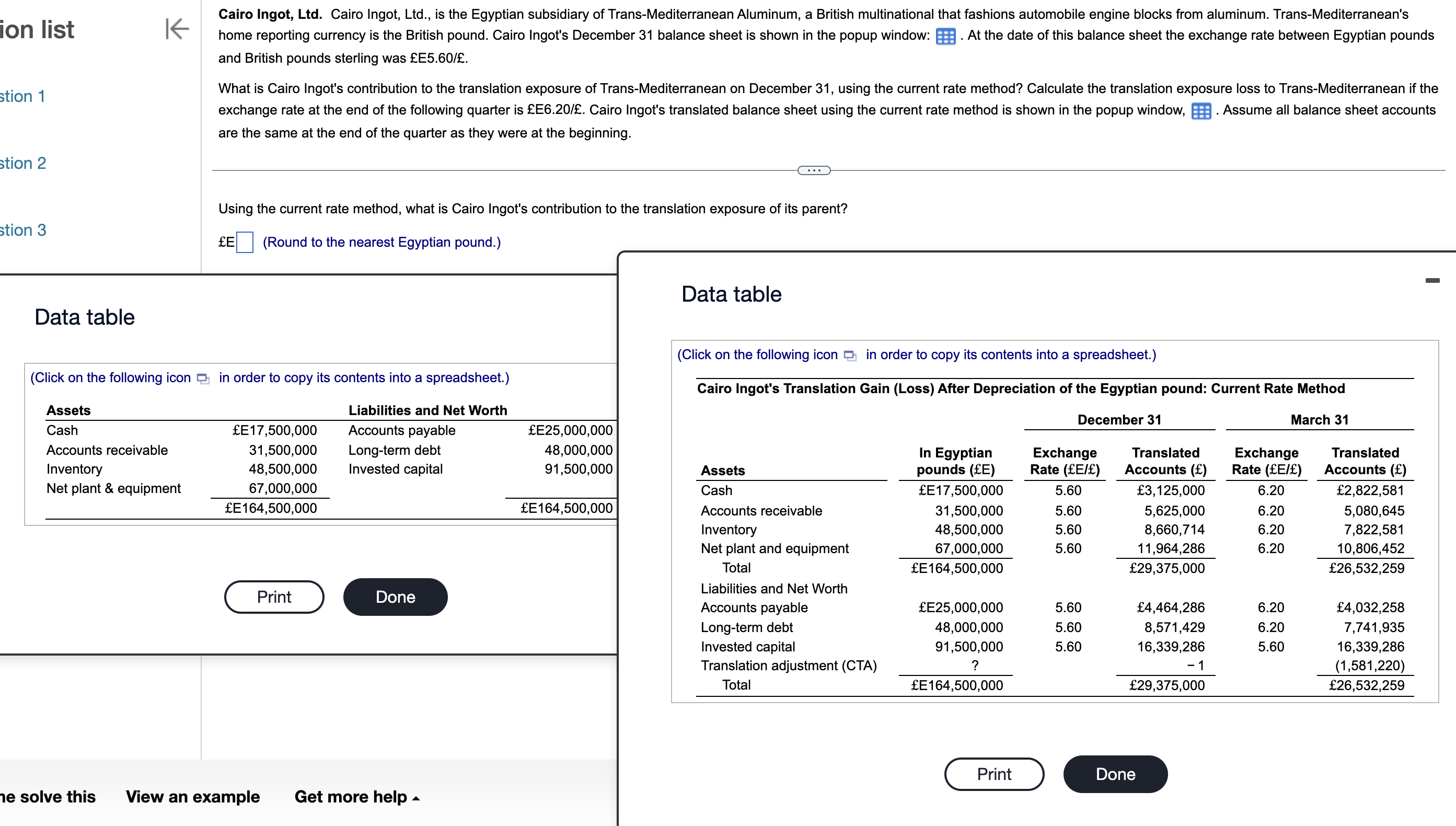Click Help me solve this link

(x=48, y=797)
